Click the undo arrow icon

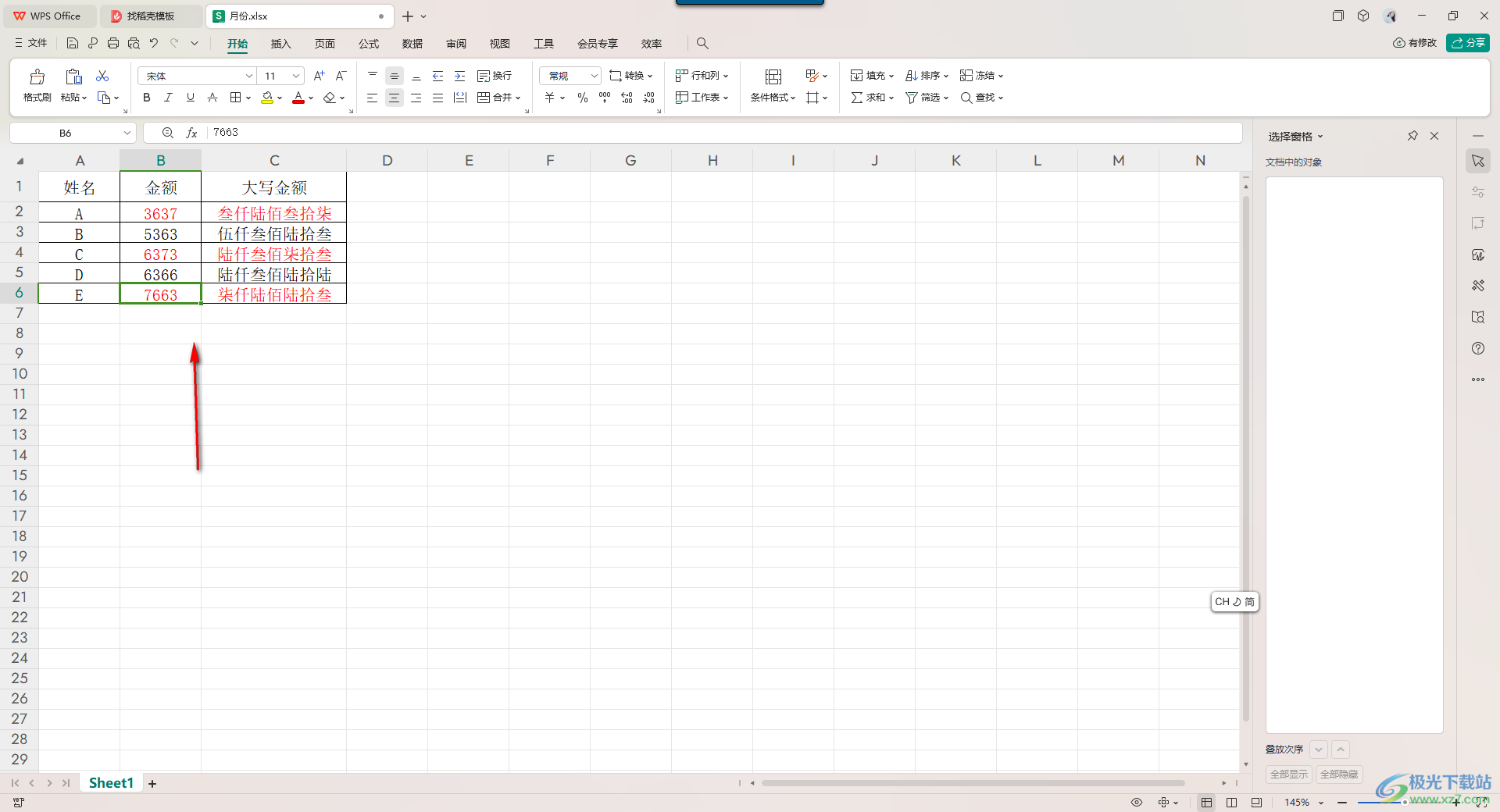[x=154, y=44]
